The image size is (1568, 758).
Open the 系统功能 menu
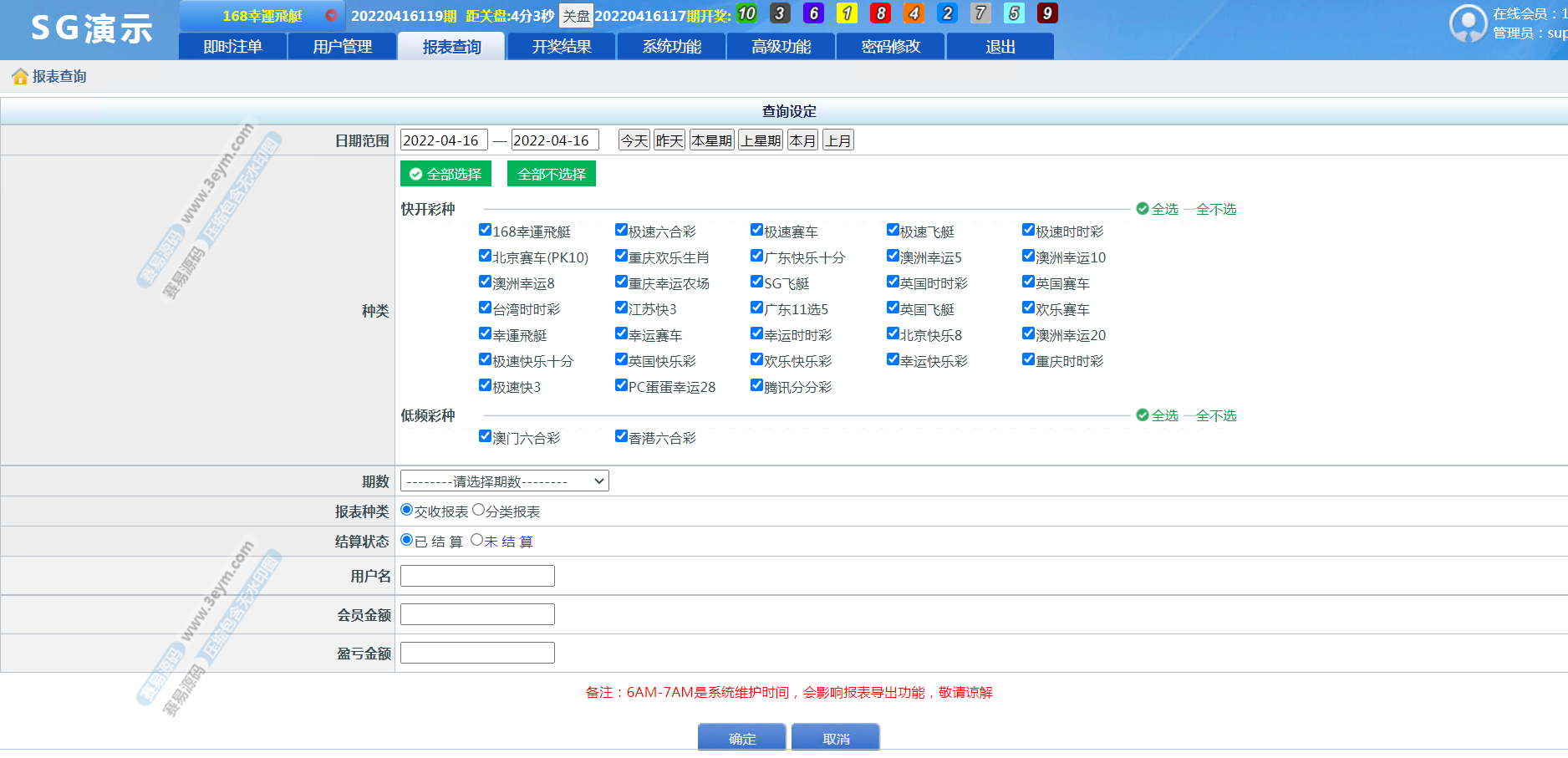coord(671,47)
